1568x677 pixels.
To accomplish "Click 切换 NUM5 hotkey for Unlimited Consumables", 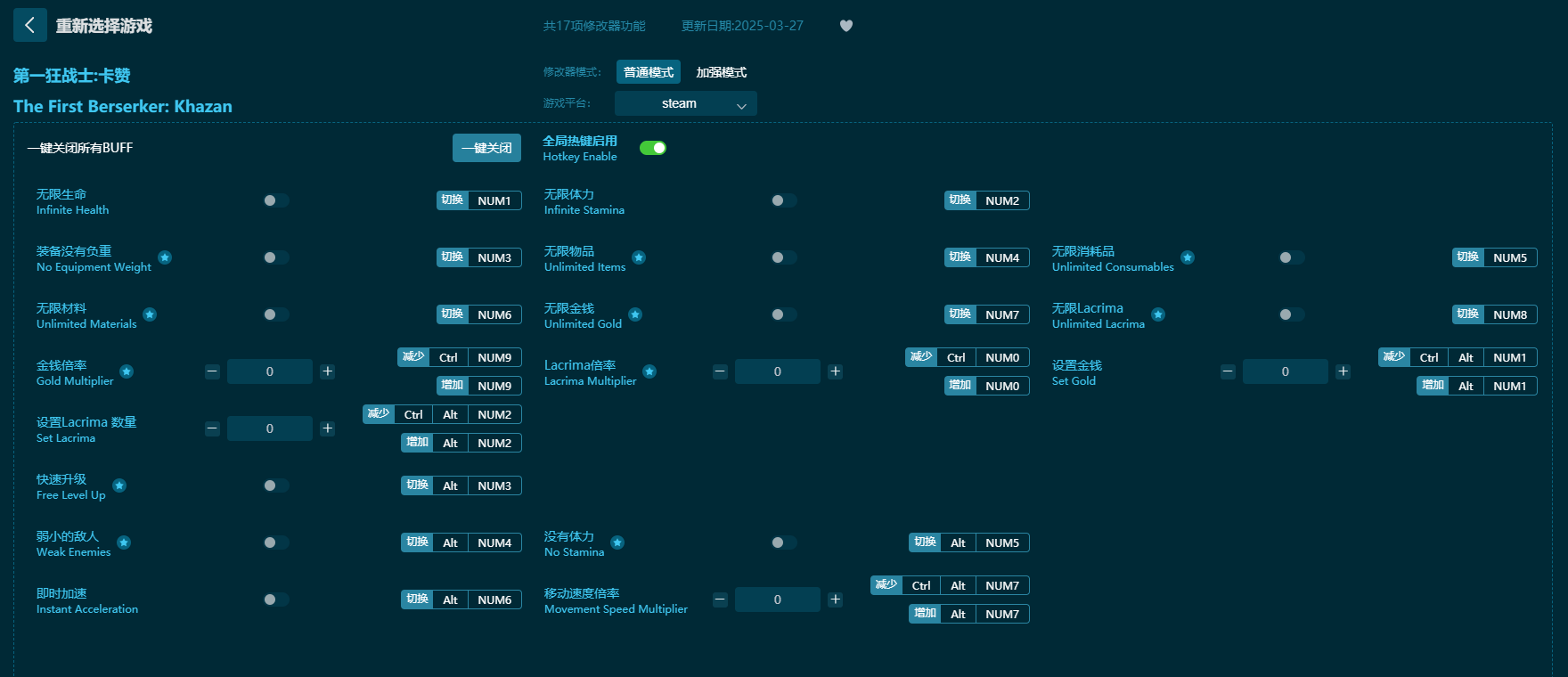I will 1495,257.
